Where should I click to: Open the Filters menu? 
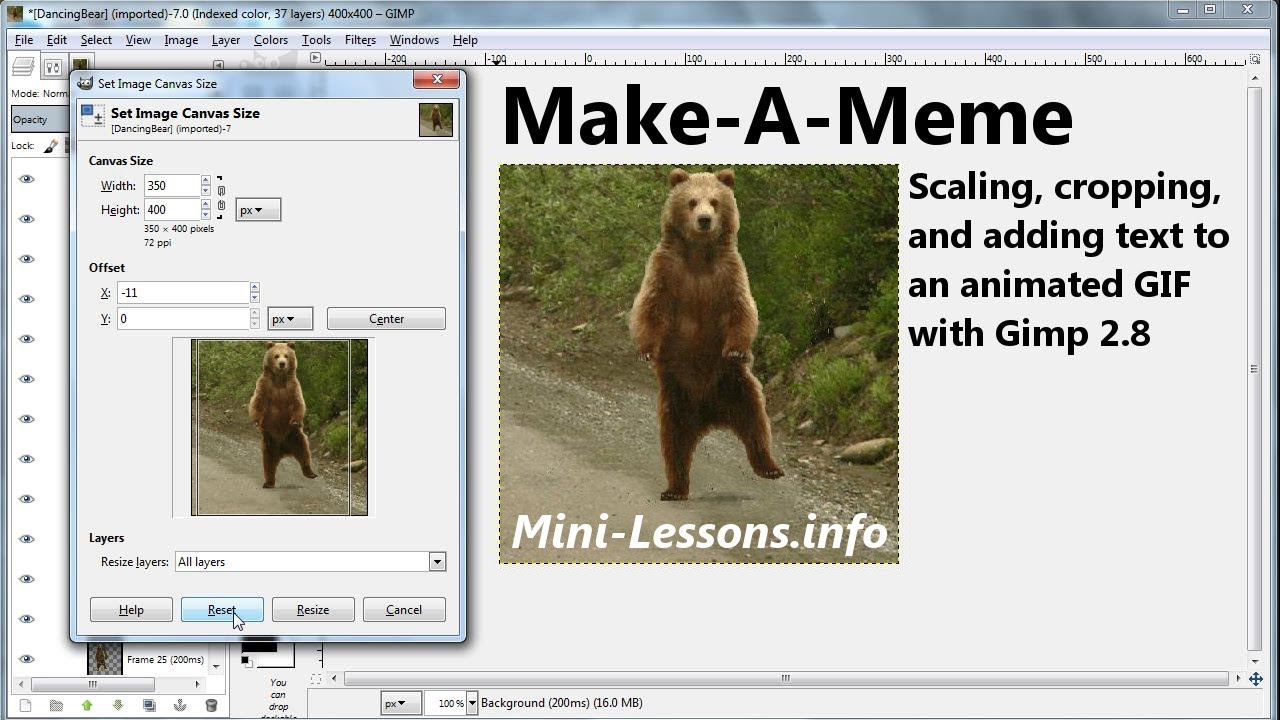click(x=360, y=40)
